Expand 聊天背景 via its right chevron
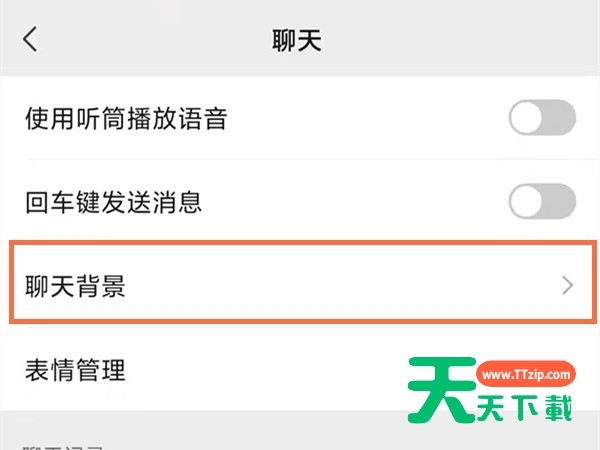The image size is (600, 450). (567, 286)
